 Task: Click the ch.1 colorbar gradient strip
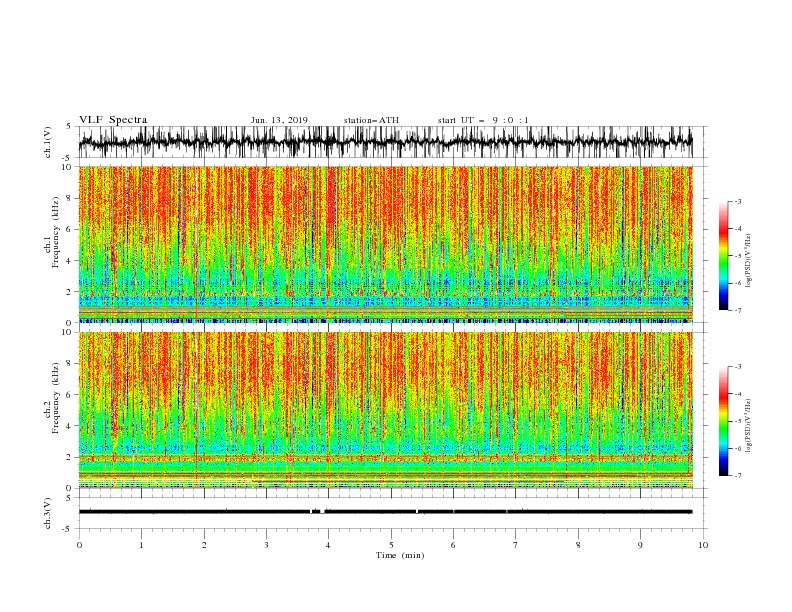pos(723,255)
